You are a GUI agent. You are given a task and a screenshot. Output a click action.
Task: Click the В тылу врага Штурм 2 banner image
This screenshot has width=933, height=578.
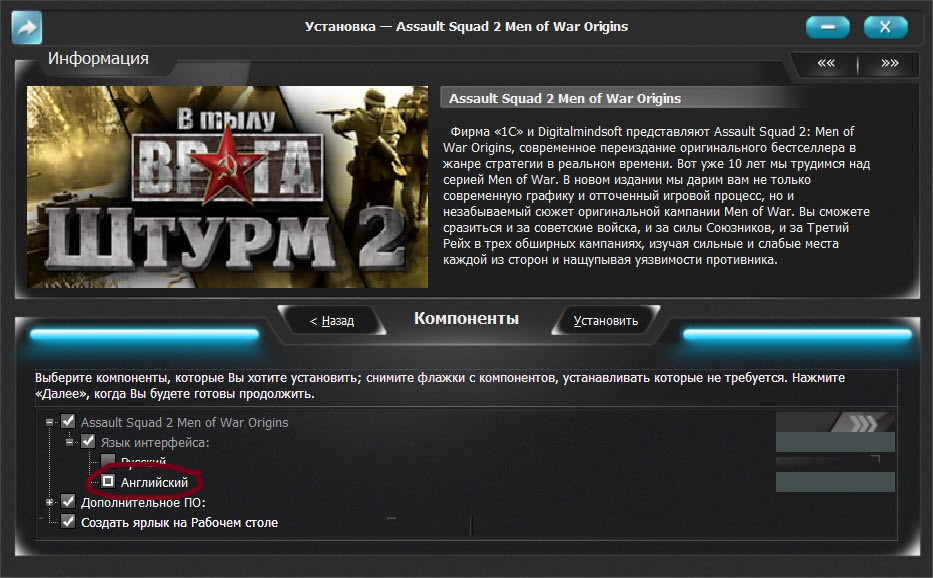[227, 187]
